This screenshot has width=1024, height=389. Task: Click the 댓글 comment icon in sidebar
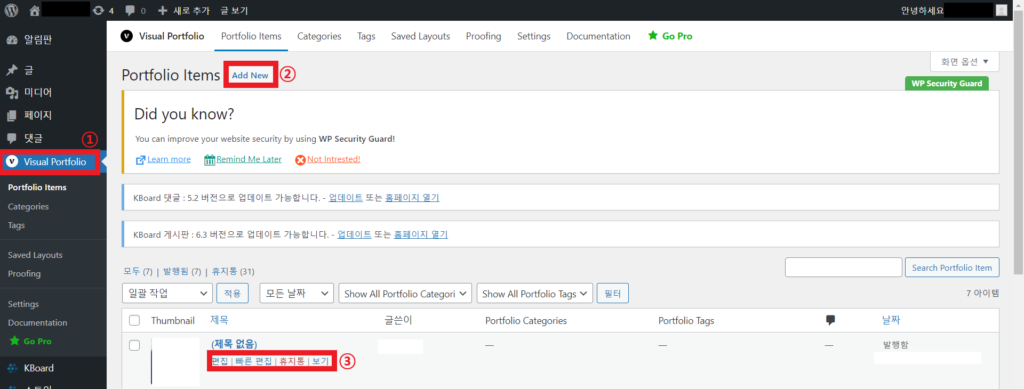pyautogui.click(x=12, y=138)
